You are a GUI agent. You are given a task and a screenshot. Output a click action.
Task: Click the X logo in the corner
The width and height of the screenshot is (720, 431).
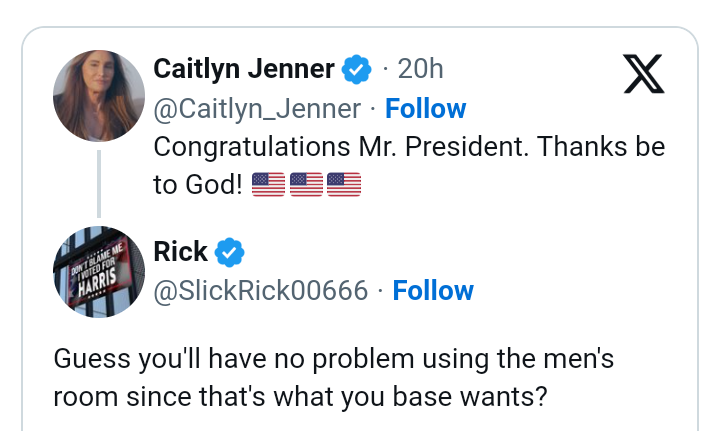pyautogui.click(x=643, y=73)
